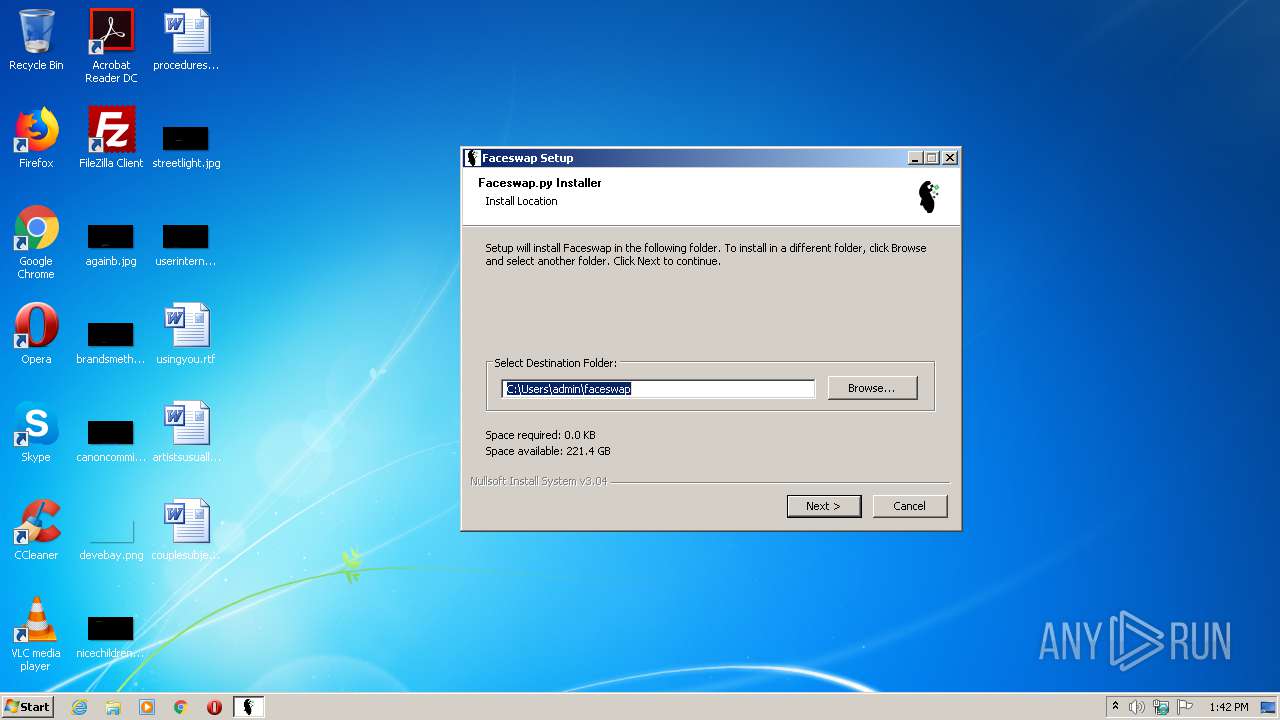Click 'Install Location' subtitle text
The width and height of the screenshot is (1280, 720).
(x=521, y=201)
